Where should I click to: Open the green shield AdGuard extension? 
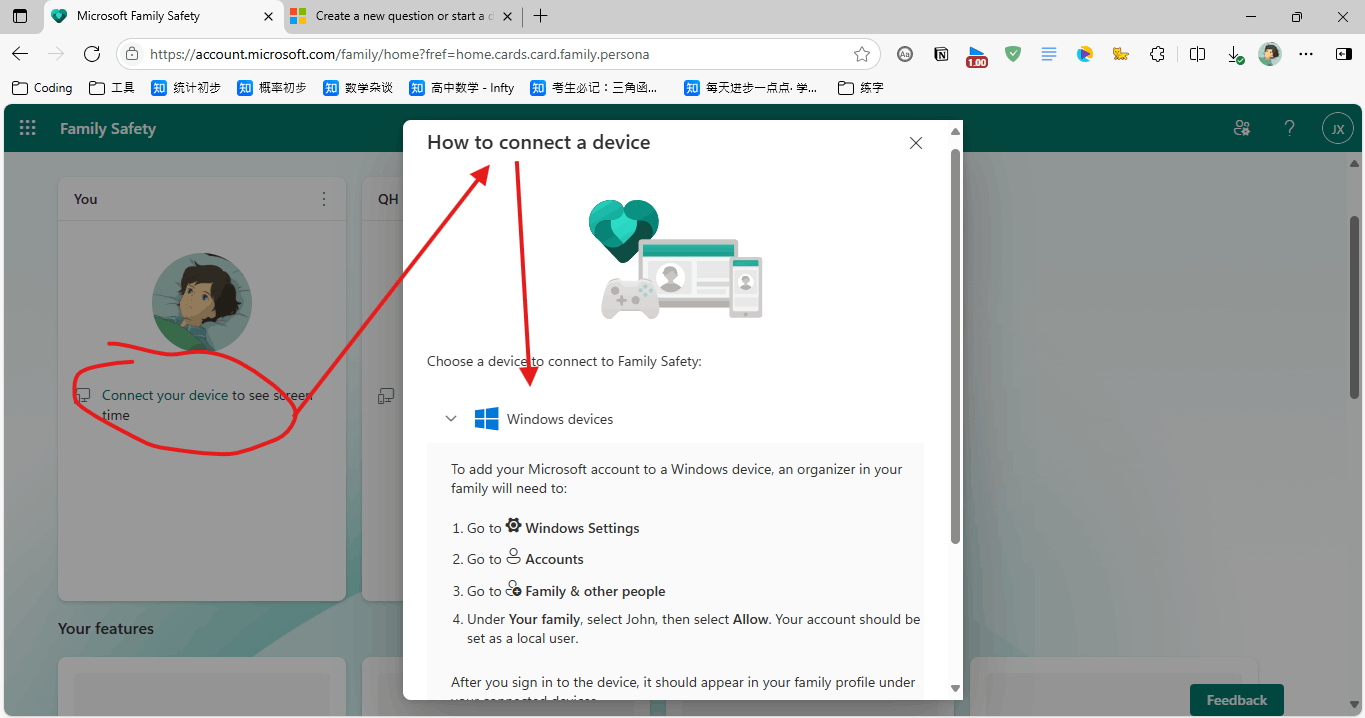[x=1013, y=54]
